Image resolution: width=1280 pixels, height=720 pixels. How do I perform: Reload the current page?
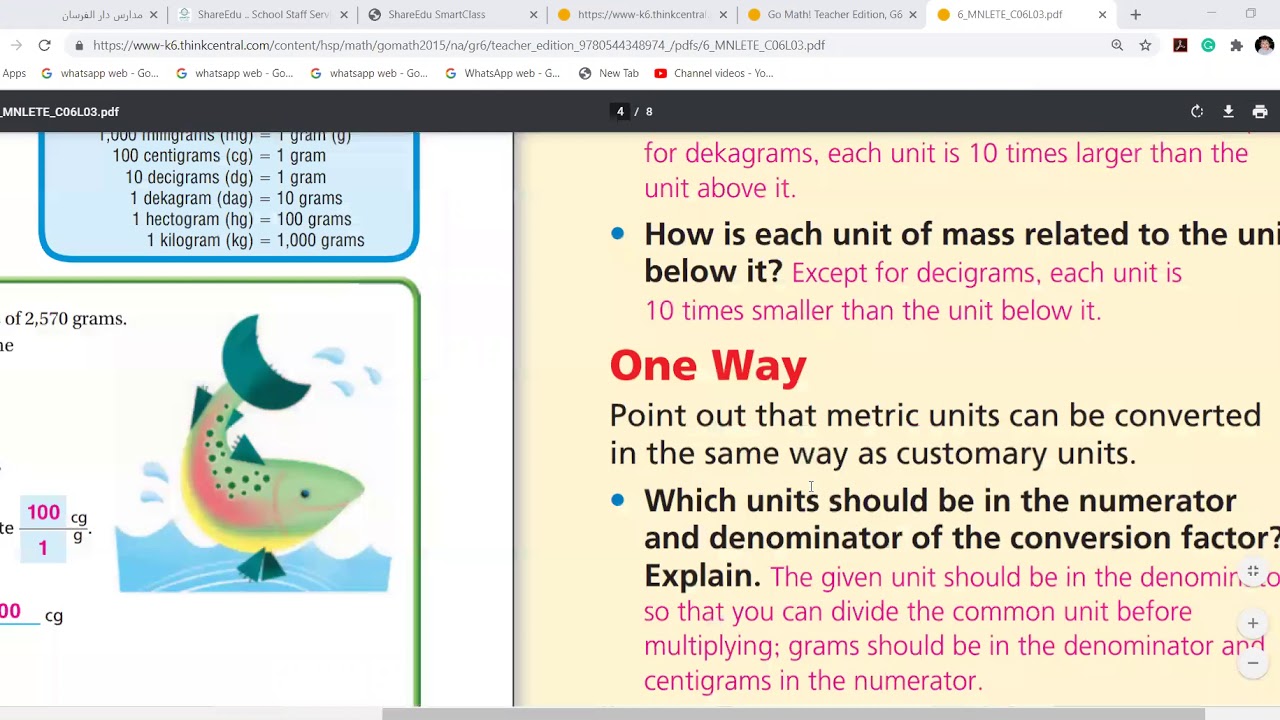44,45
